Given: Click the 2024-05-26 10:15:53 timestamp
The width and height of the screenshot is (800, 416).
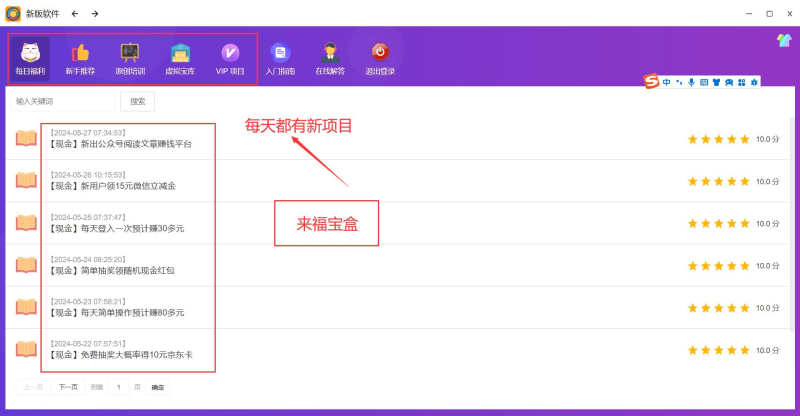Looking at the screenshot, I should pyautogui.click(x=87, y=175).
